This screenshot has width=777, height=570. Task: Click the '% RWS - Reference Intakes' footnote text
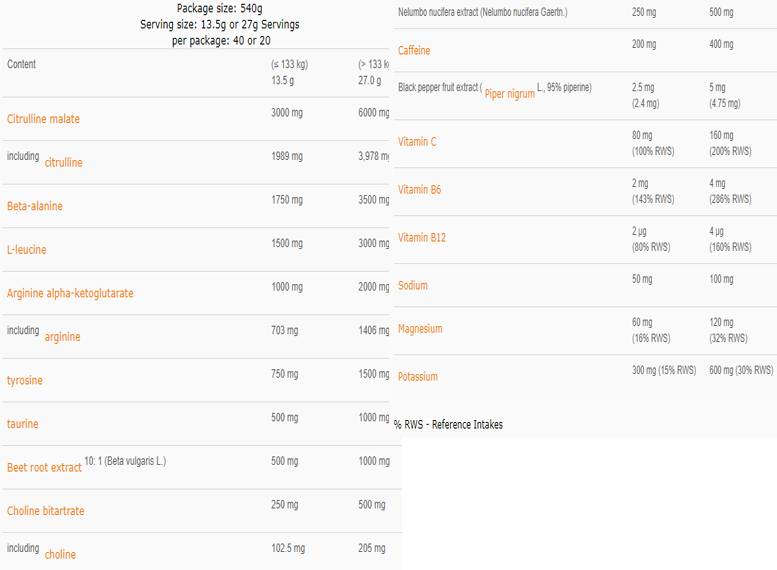coord(448,425)
